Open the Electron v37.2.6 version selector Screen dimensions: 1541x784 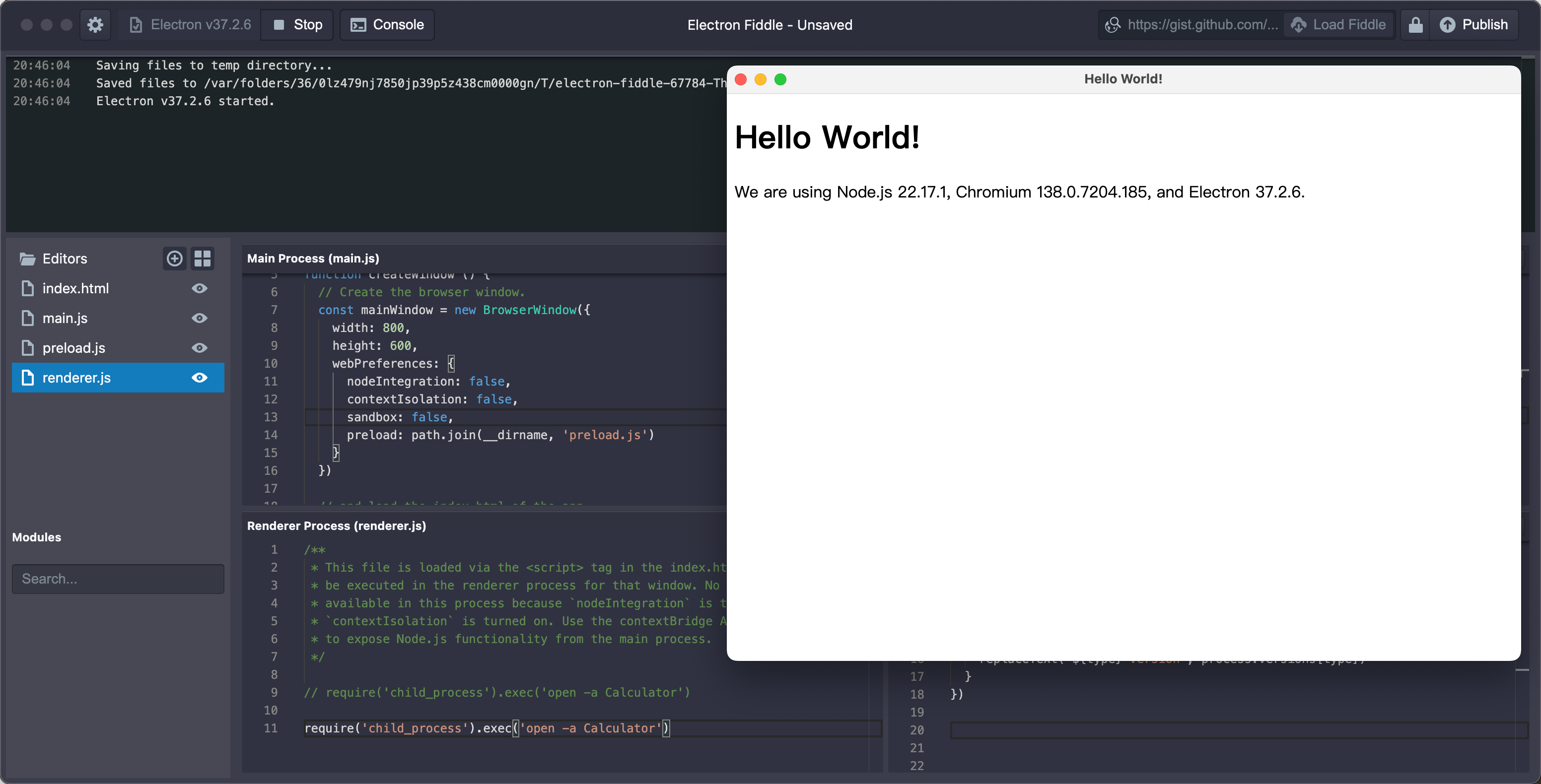pyautogui.click(x=190, y=24)
